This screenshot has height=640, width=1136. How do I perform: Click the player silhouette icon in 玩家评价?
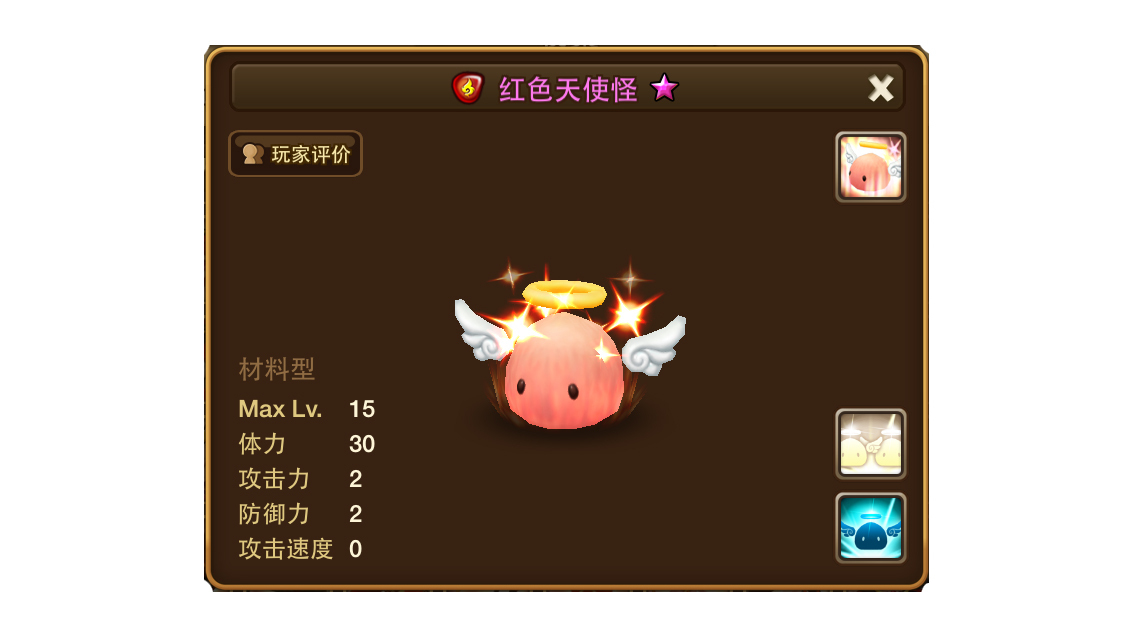point(252,154)
